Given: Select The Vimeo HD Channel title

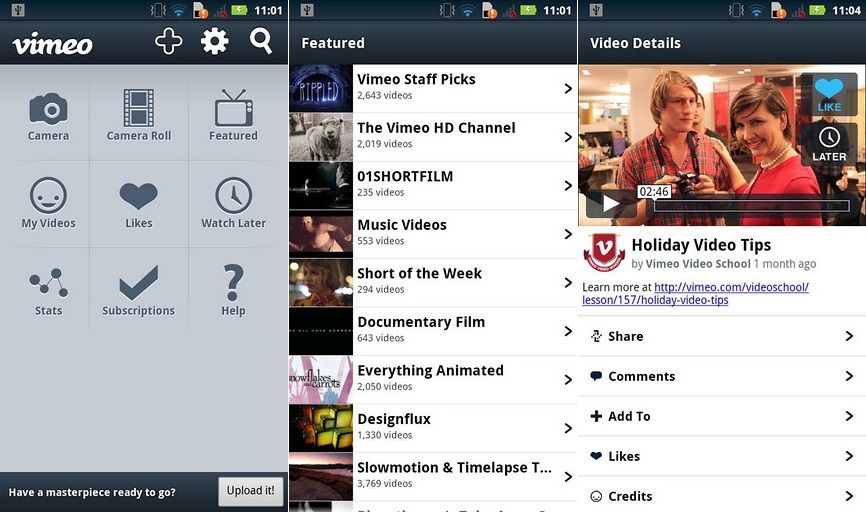Looking at the screenshot, I should 436,128.
